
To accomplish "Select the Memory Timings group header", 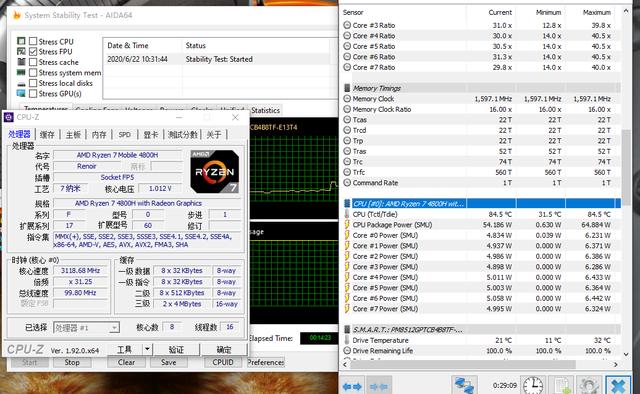I will [x=482, y=88].
